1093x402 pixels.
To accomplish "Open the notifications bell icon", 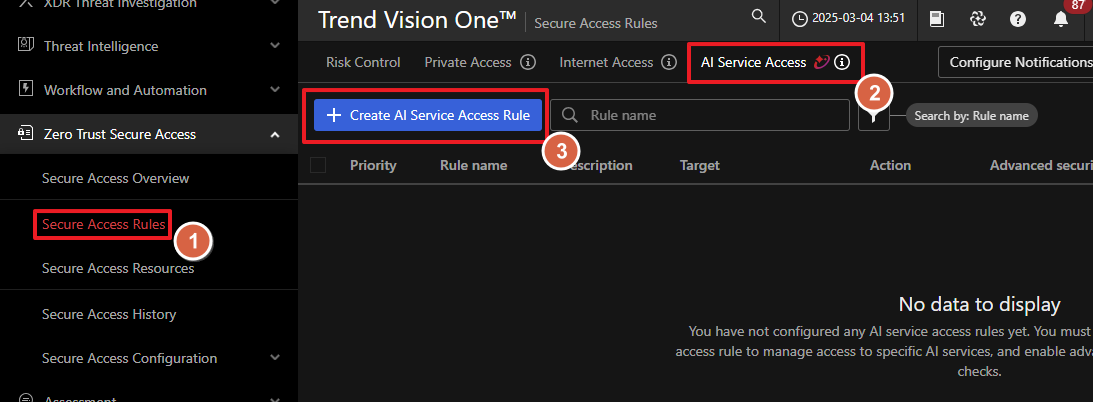I will coord(1060,19).
